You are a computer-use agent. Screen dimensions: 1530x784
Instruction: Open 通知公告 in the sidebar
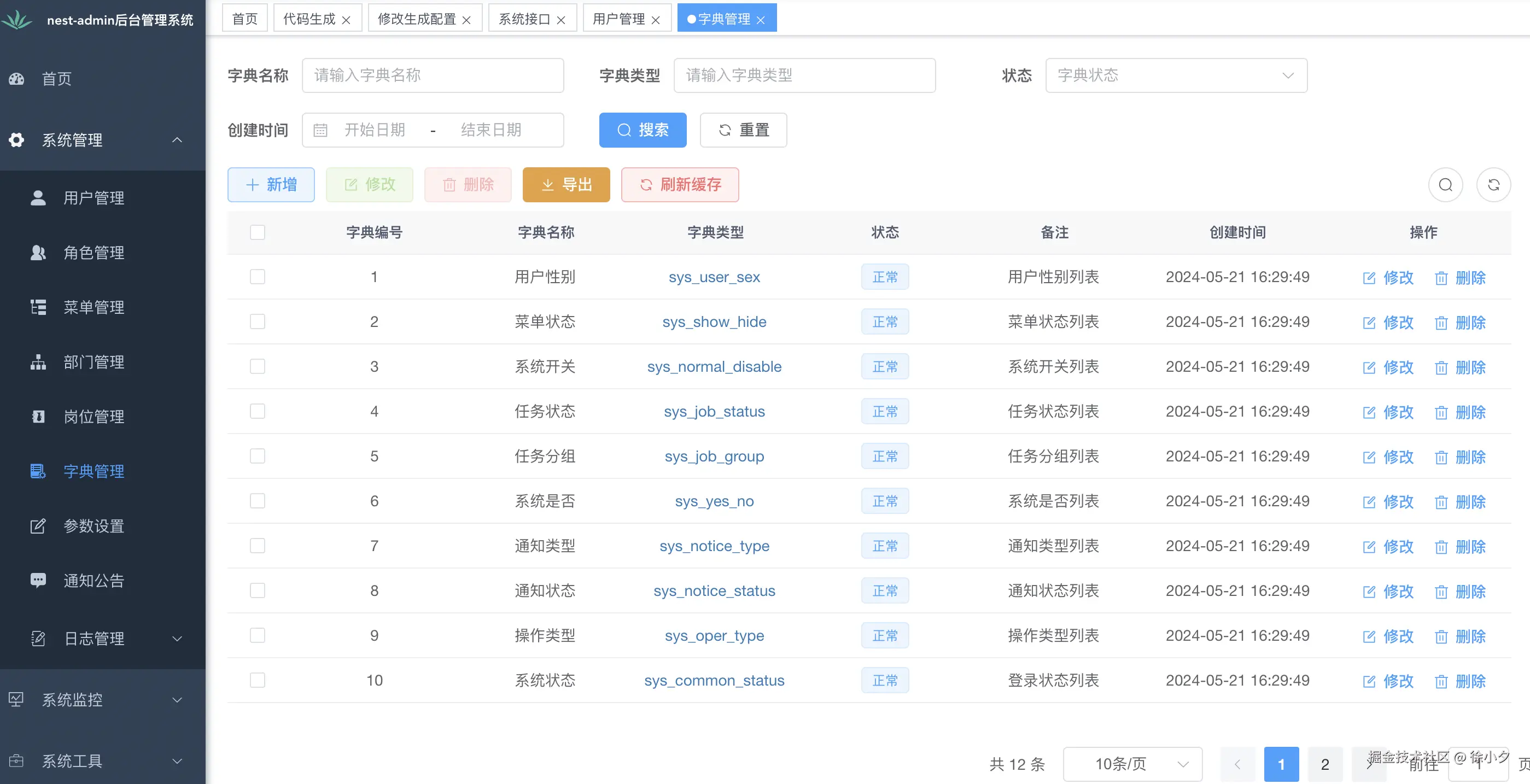pyautogui.click(x=94, y=580)
